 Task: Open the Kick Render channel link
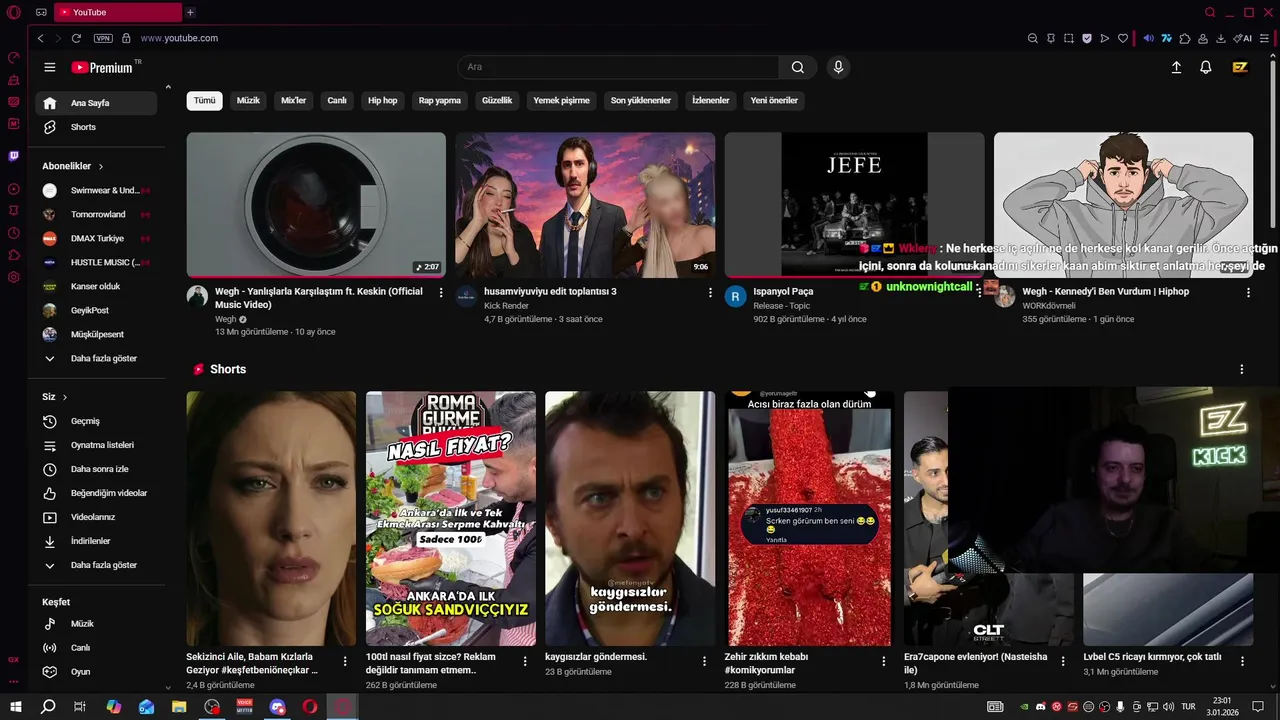506,306
